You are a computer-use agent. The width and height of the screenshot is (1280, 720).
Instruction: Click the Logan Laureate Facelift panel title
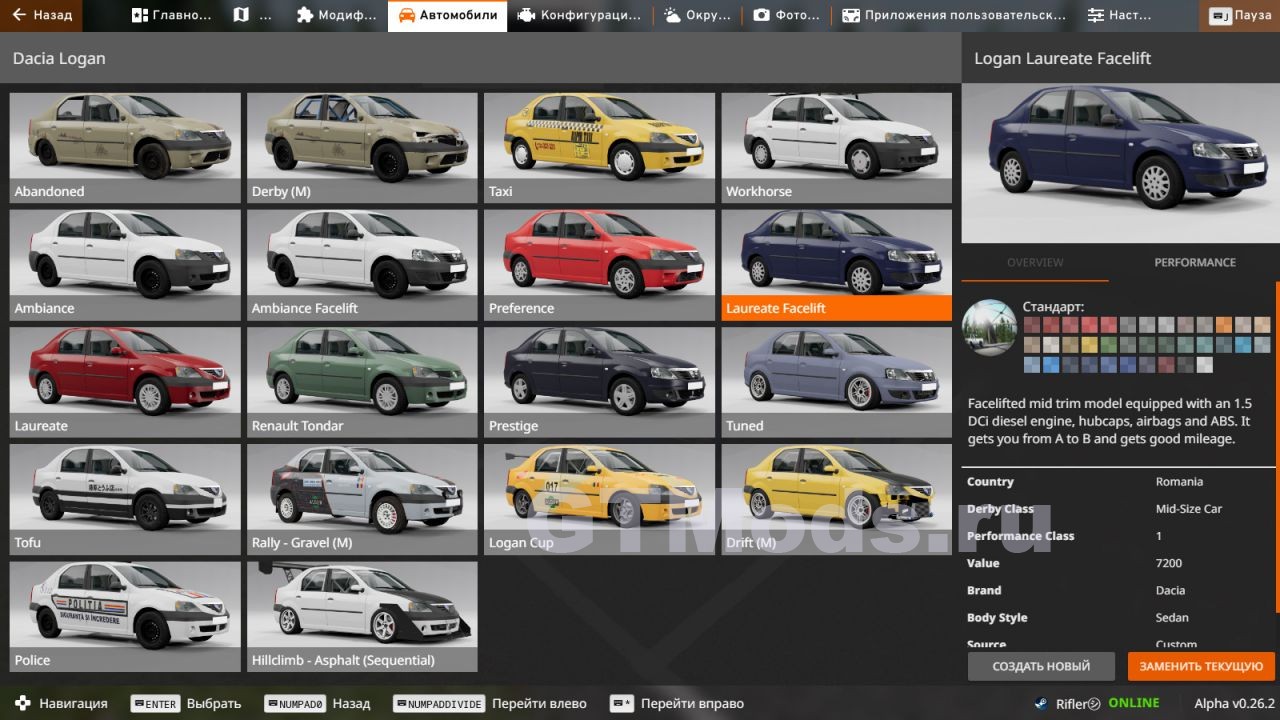click(1062, 58)
